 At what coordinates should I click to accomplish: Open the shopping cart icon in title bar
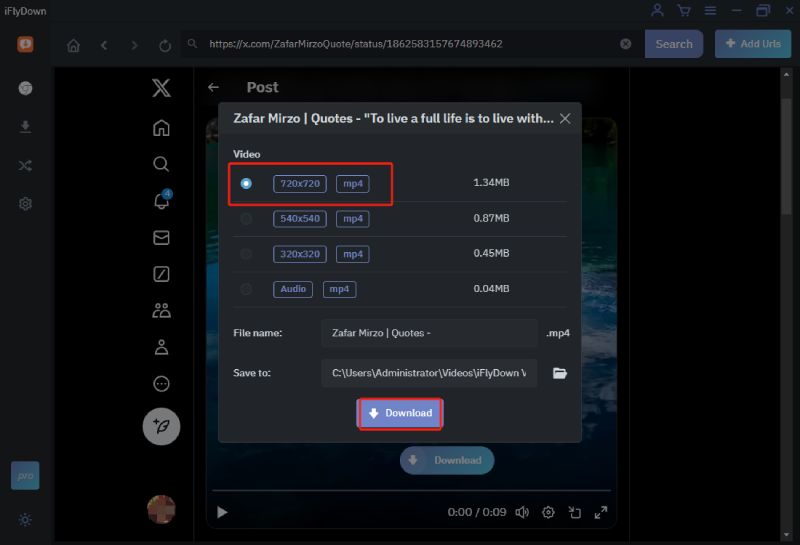[684, 10]
